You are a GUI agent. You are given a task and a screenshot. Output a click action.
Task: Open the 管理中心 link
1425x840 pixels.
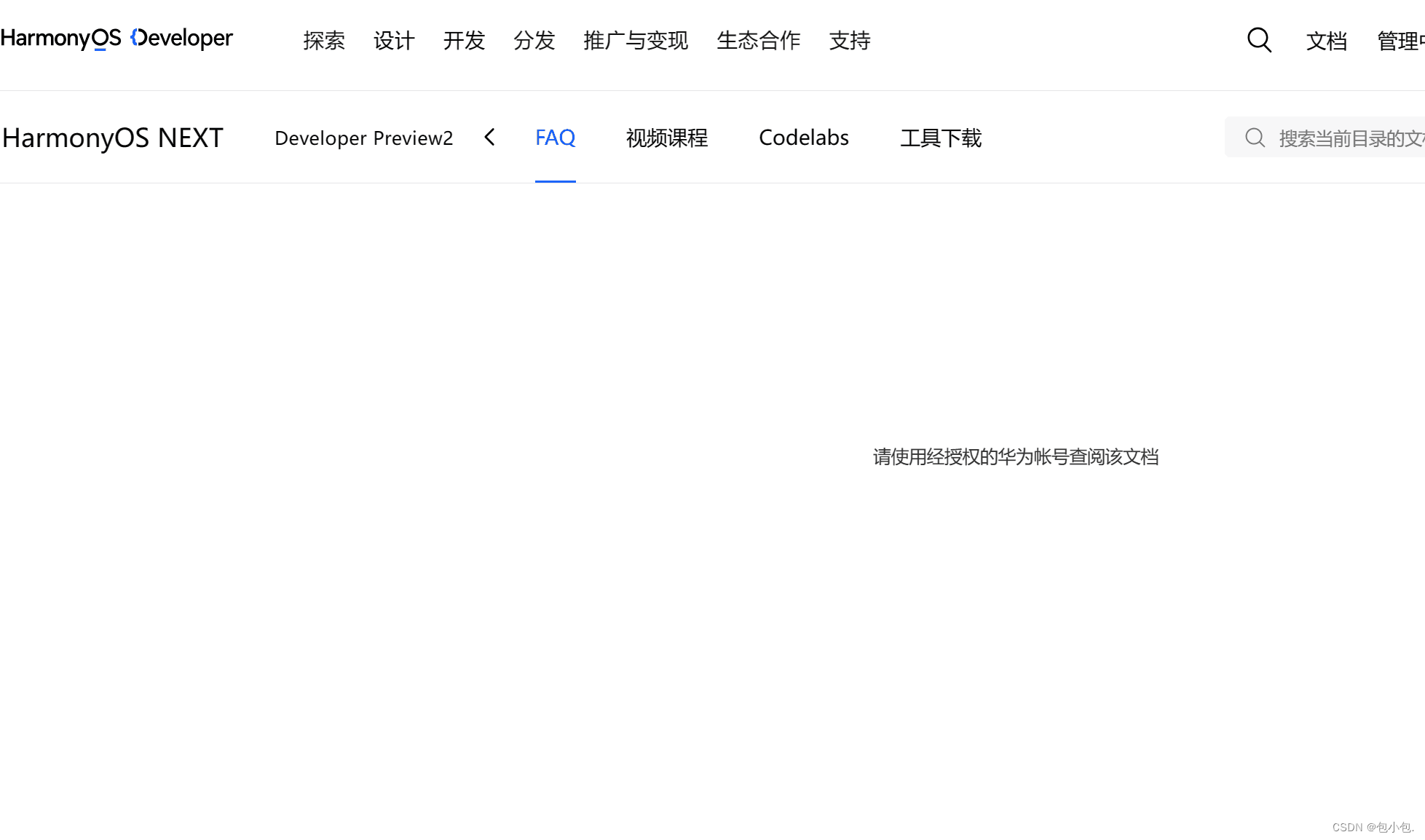click(x=1400, y=41)
